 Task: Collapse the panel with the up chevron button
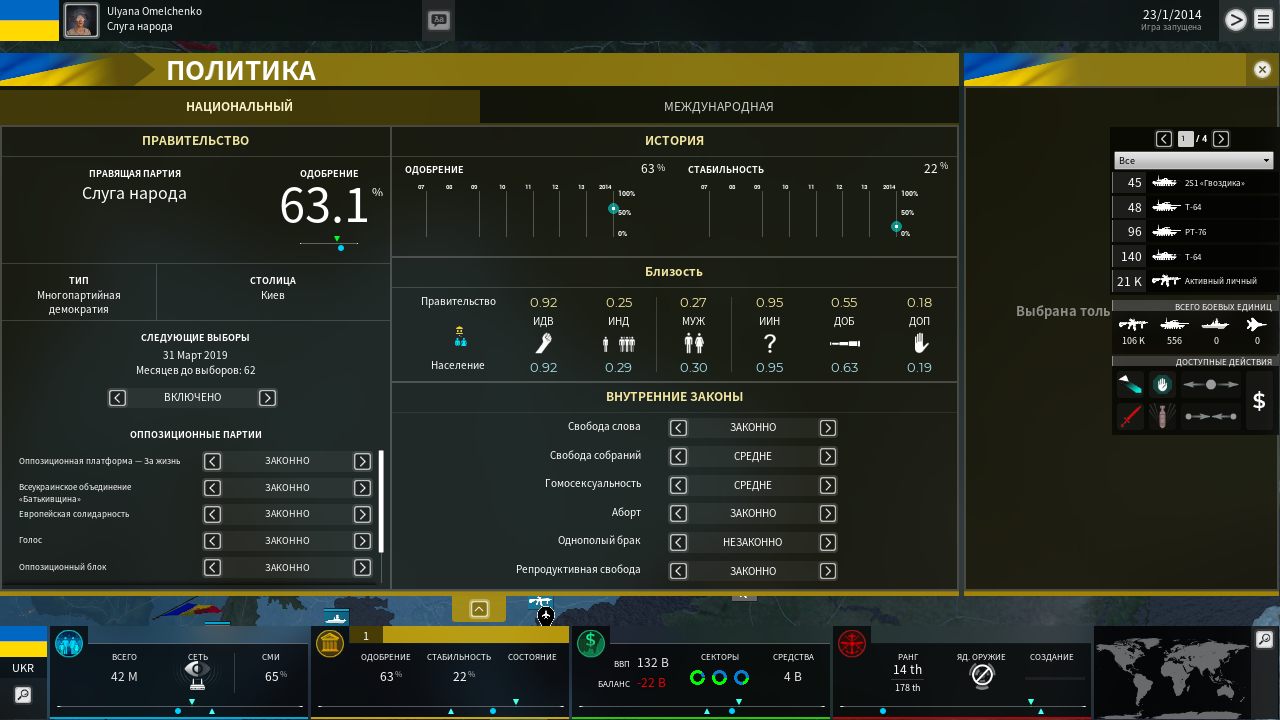479,609
